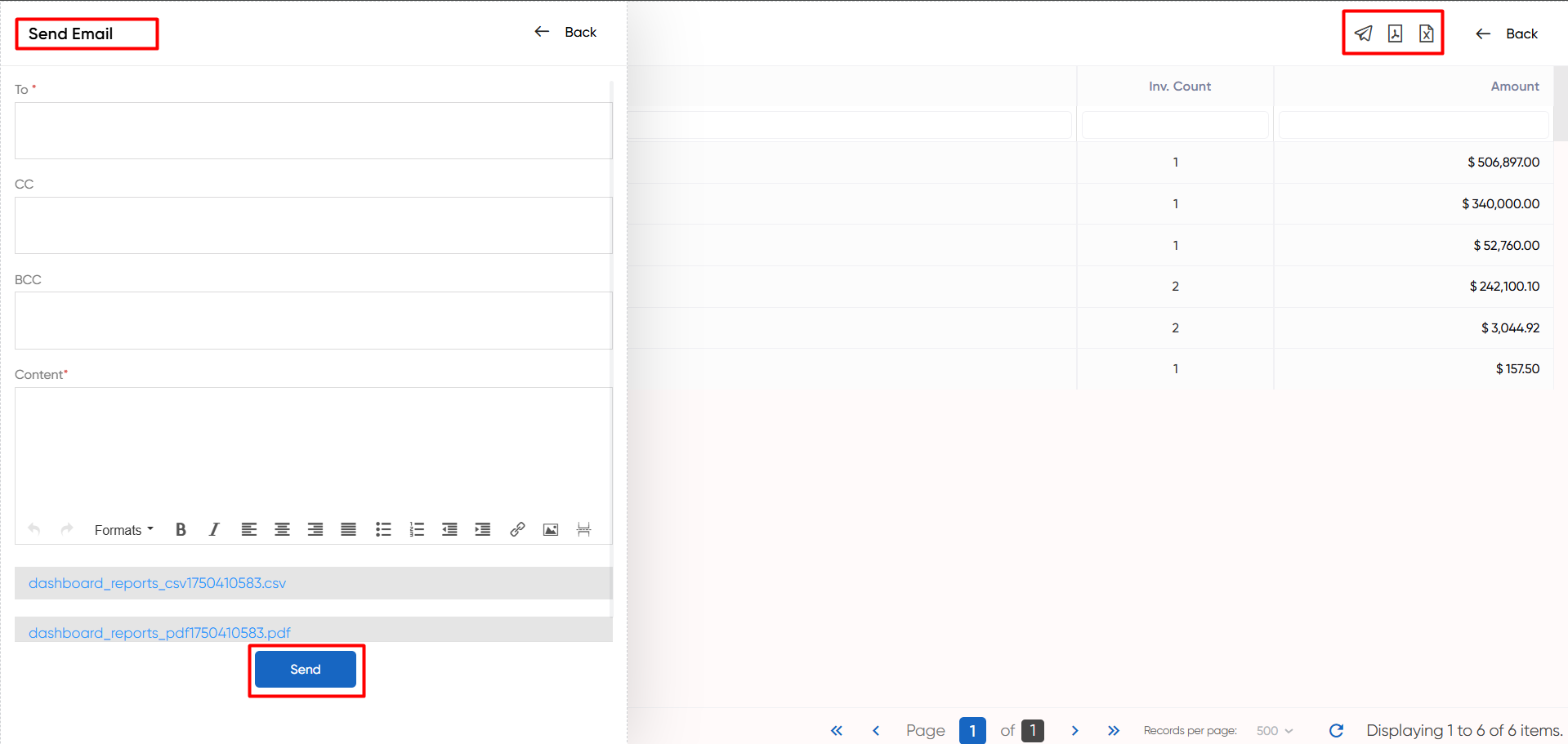Insert bullet list
1568x744 pixels.
pos(383,529)
